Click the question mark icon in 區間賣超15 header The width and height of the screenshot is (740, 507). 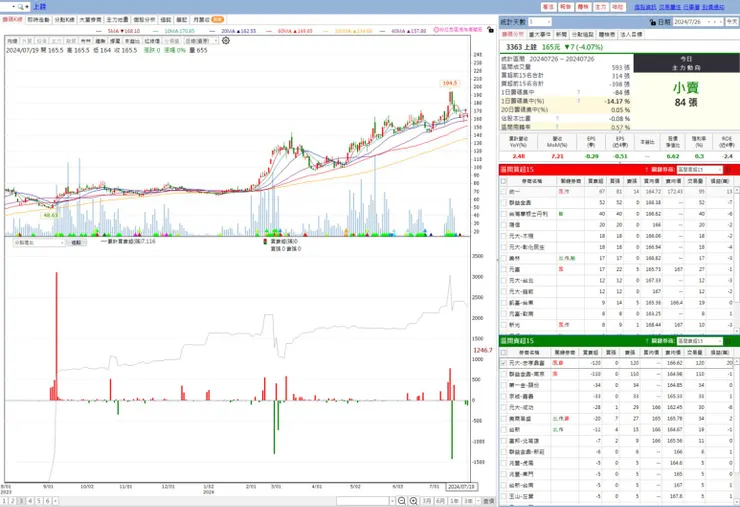coord(646,341)
